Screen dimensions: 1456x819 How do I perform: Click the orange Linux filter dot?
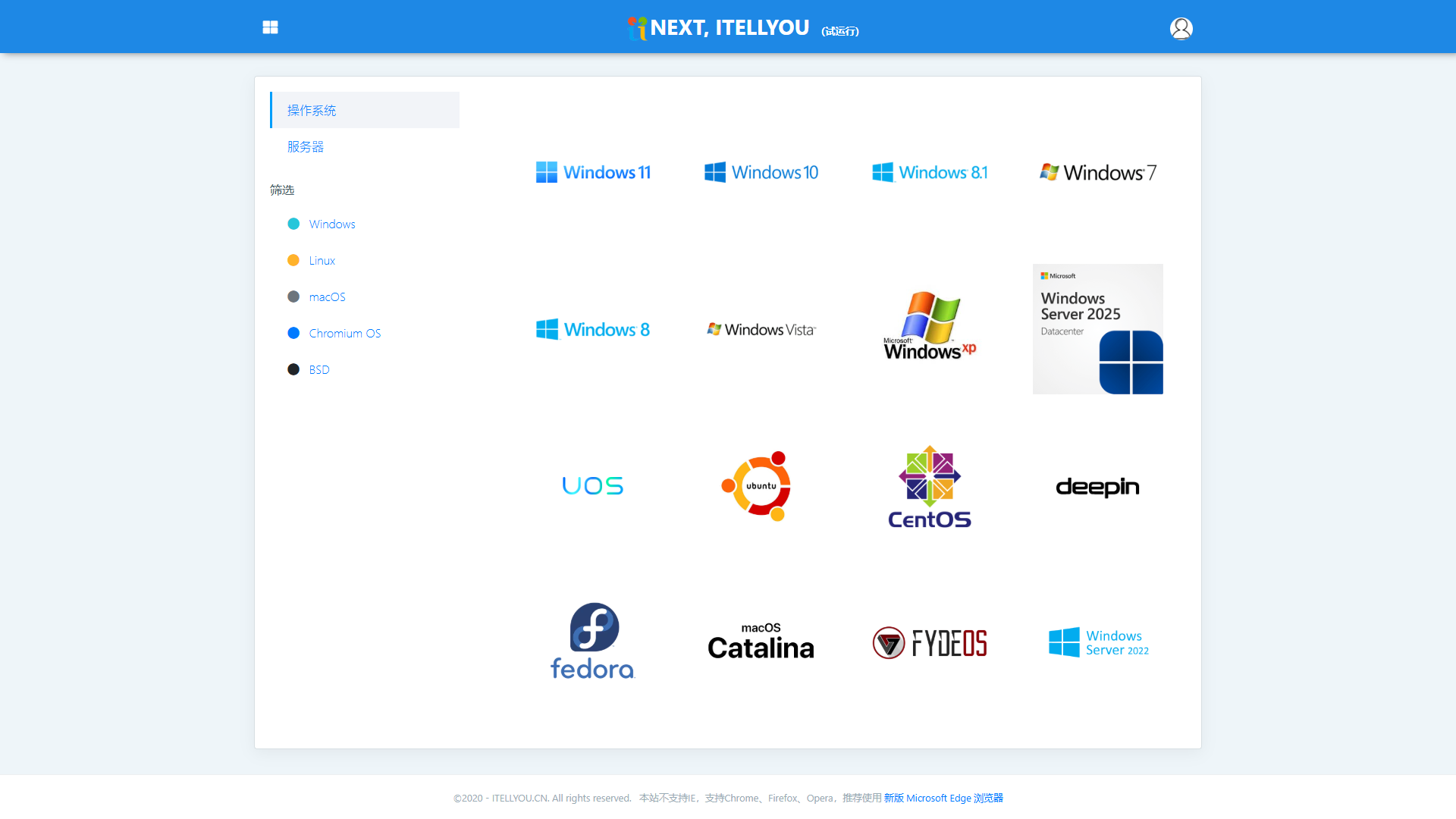point(293,260)
